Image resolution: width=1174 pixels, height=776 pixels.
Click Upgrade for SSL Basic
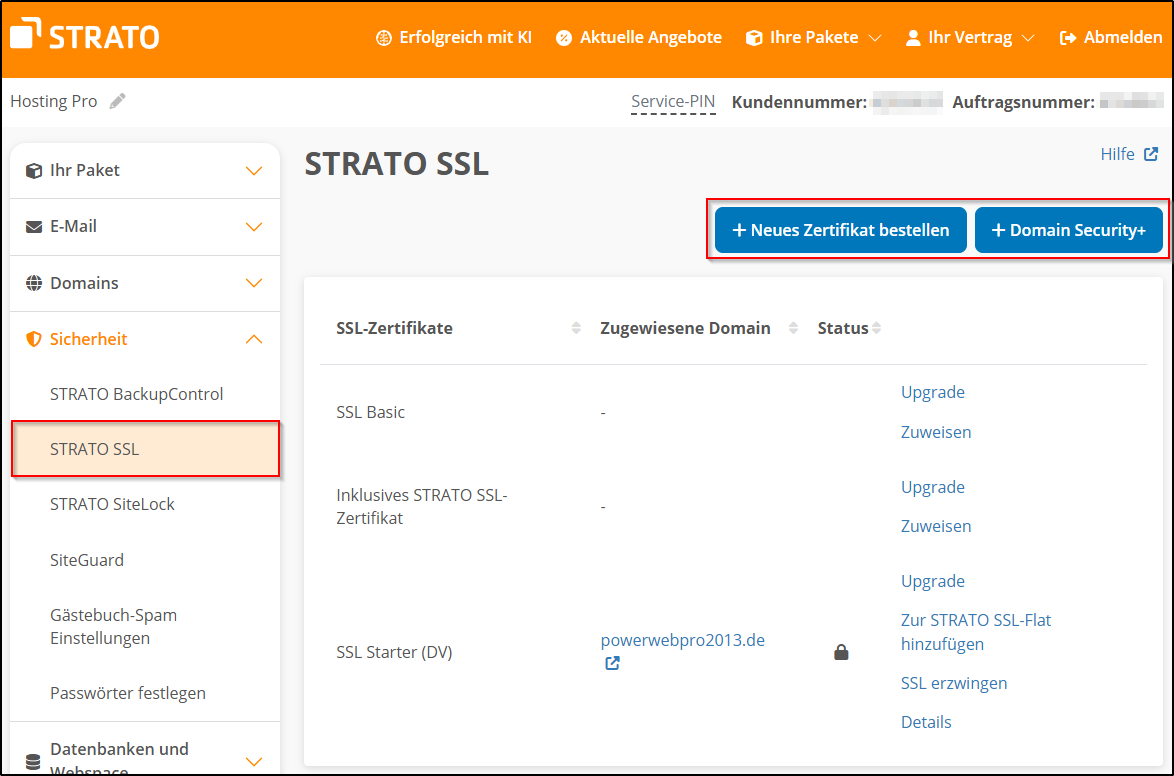point(933,392)
